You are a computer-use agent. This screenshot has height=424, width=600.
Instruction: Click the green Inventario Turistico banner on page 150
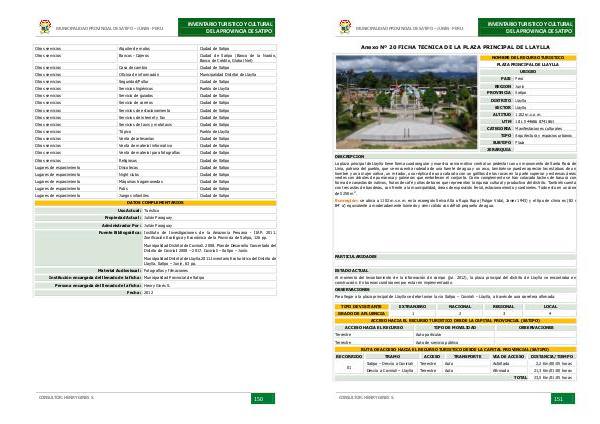227,27
